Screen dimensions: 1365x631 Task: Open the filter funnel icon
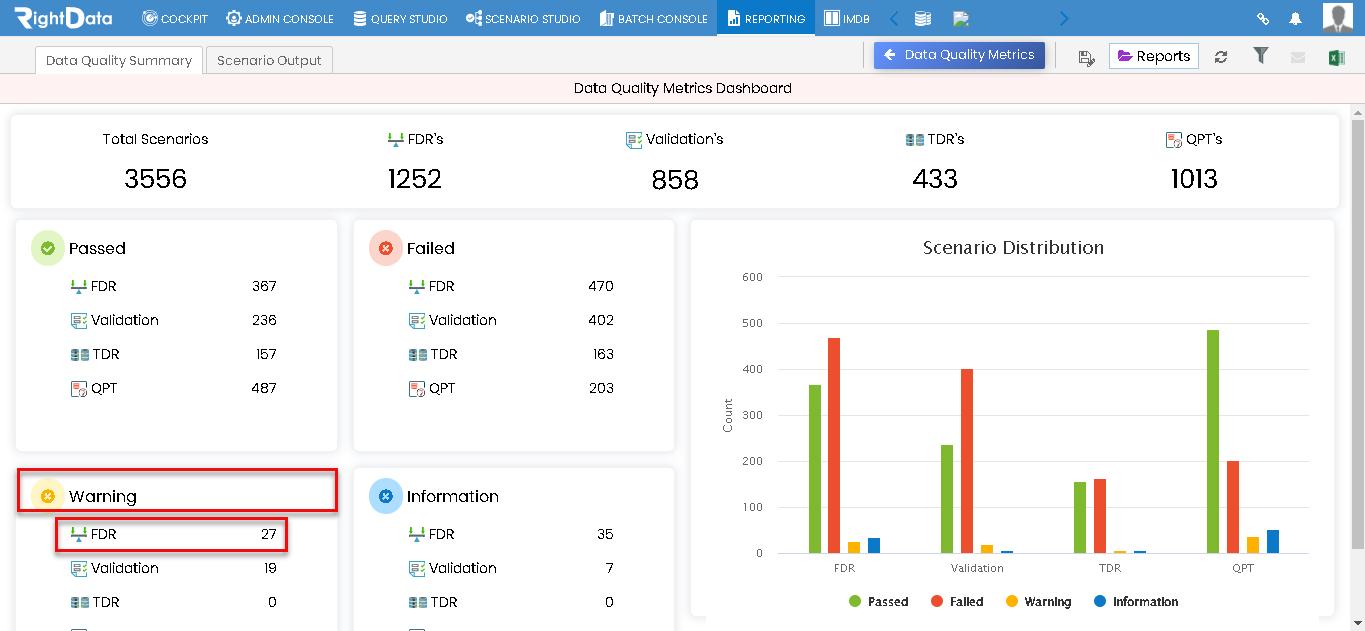[x=1261, y=56]
